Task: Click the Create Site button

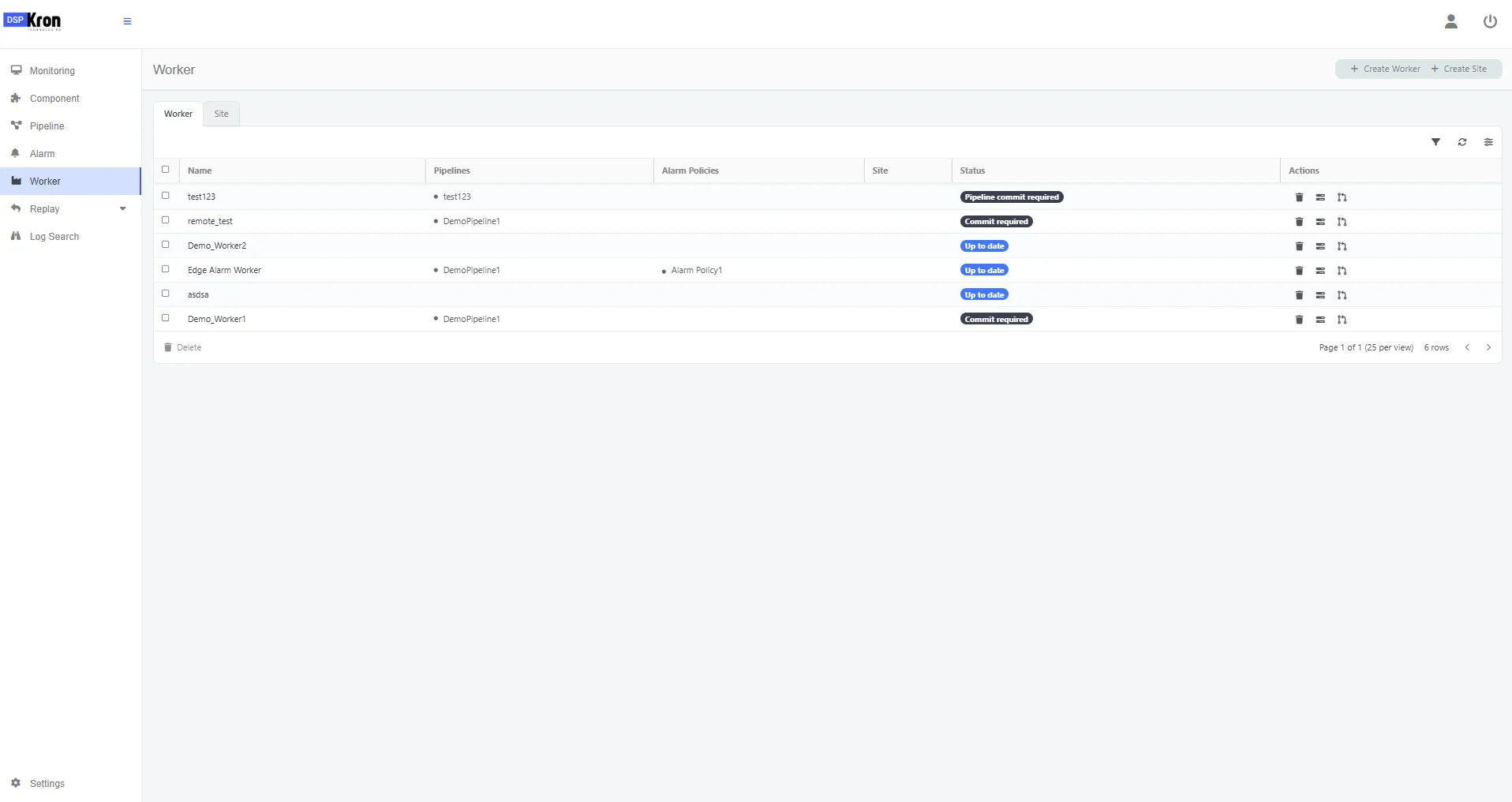Action: tap(1459, 69)
